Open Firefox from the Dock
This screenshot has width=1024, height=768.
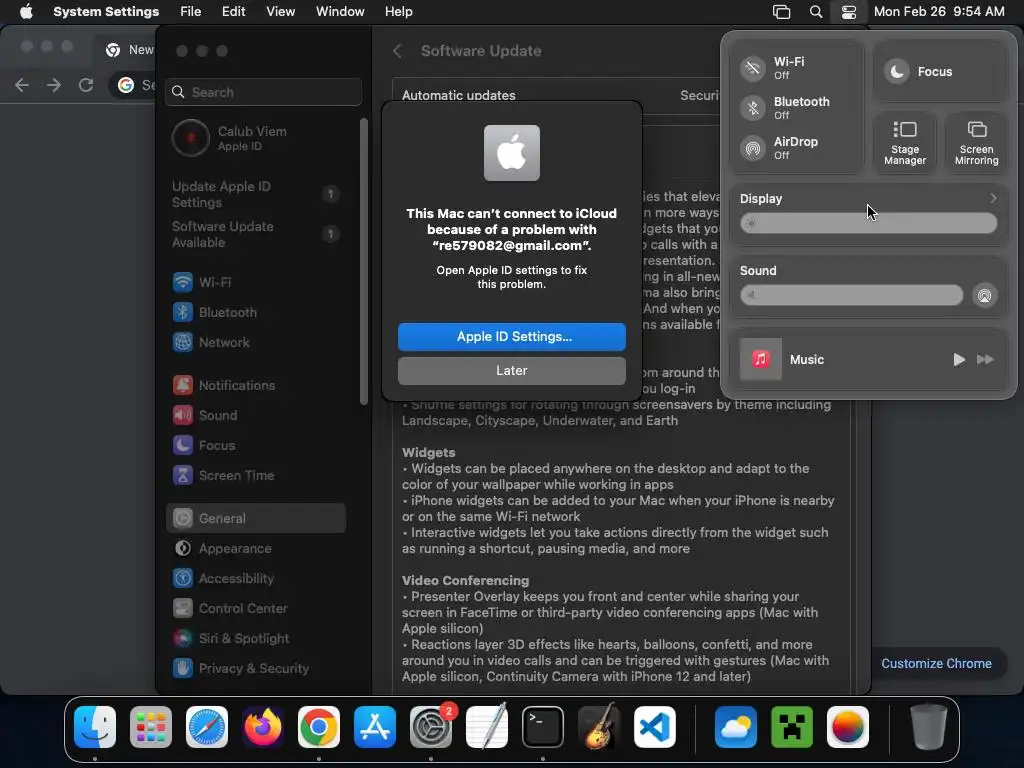click(263, 727)
